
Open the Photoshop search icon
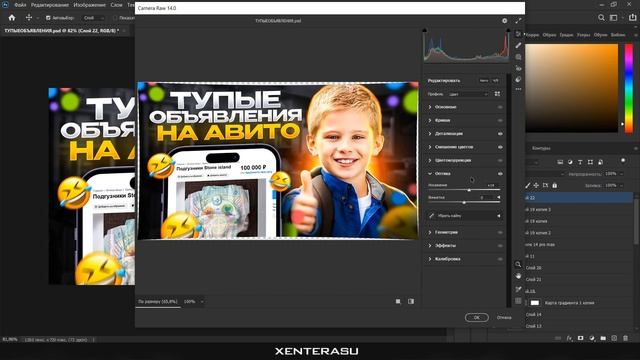point(601,18)
